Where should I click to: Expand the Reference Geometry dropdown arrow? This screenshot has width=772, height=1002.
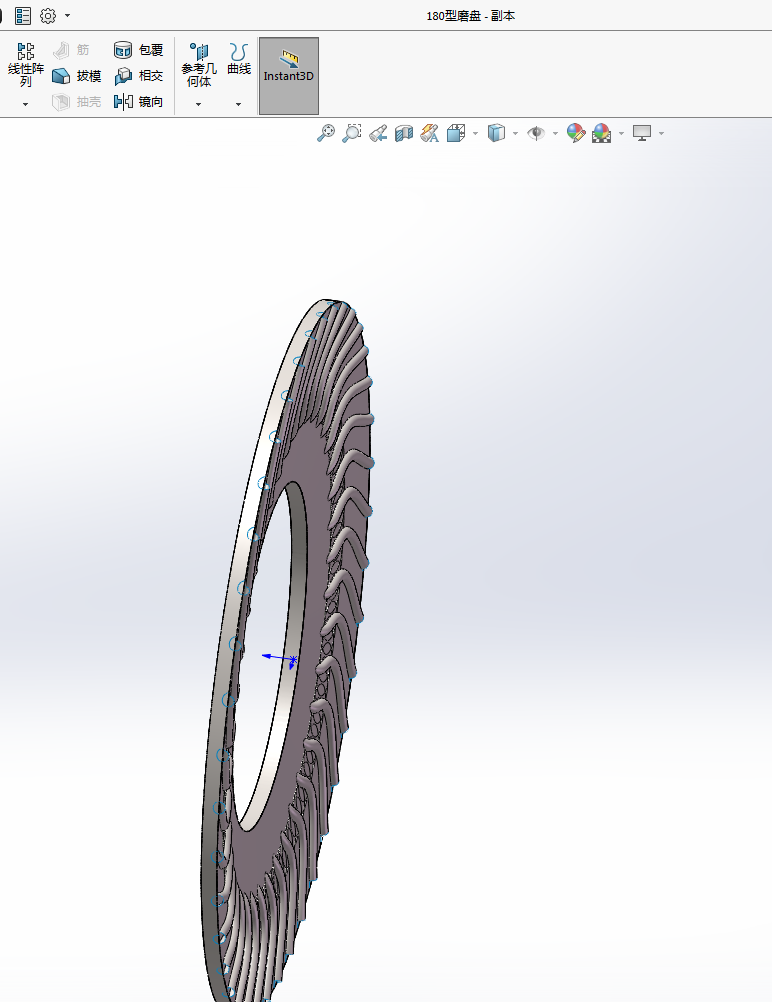[x=199, y=104]
